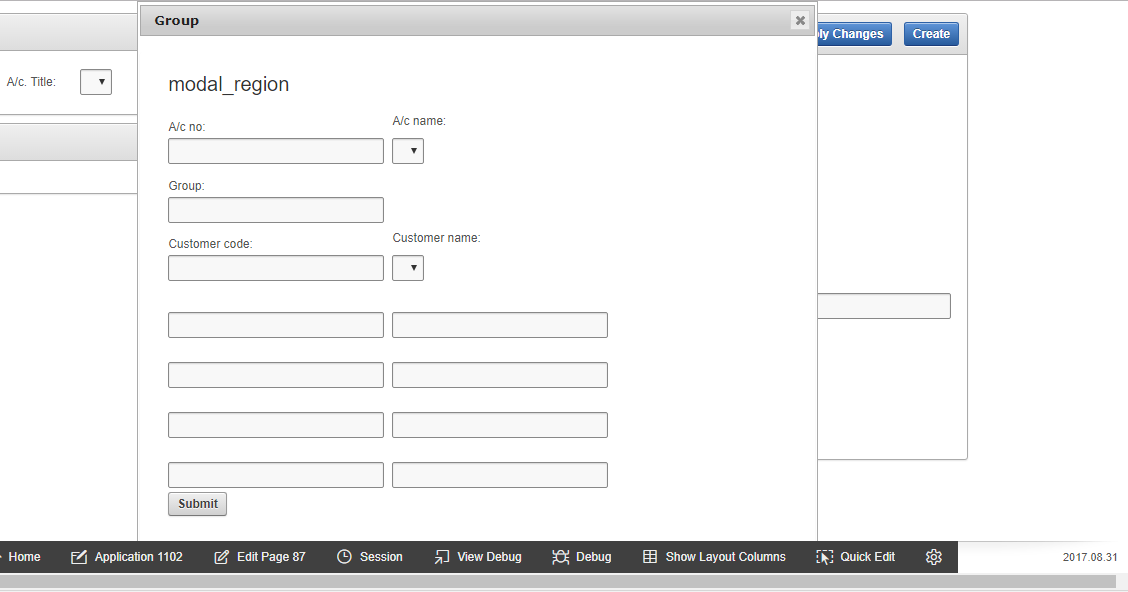Click the Create button
The height and width of the screenshot is (592, 1128).
point(930,33)
